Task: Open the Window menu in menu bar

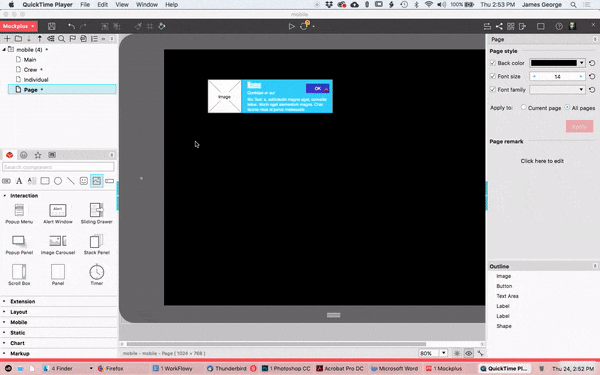Action: click(147, 5)
